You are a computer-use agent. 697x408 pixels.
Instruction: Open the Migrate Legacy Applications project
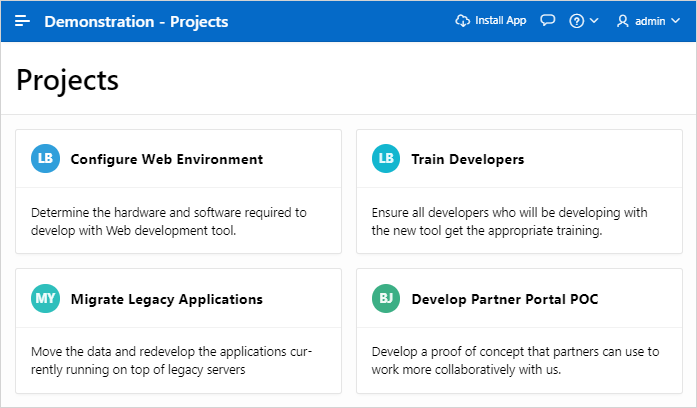click(x=166, y=299)
